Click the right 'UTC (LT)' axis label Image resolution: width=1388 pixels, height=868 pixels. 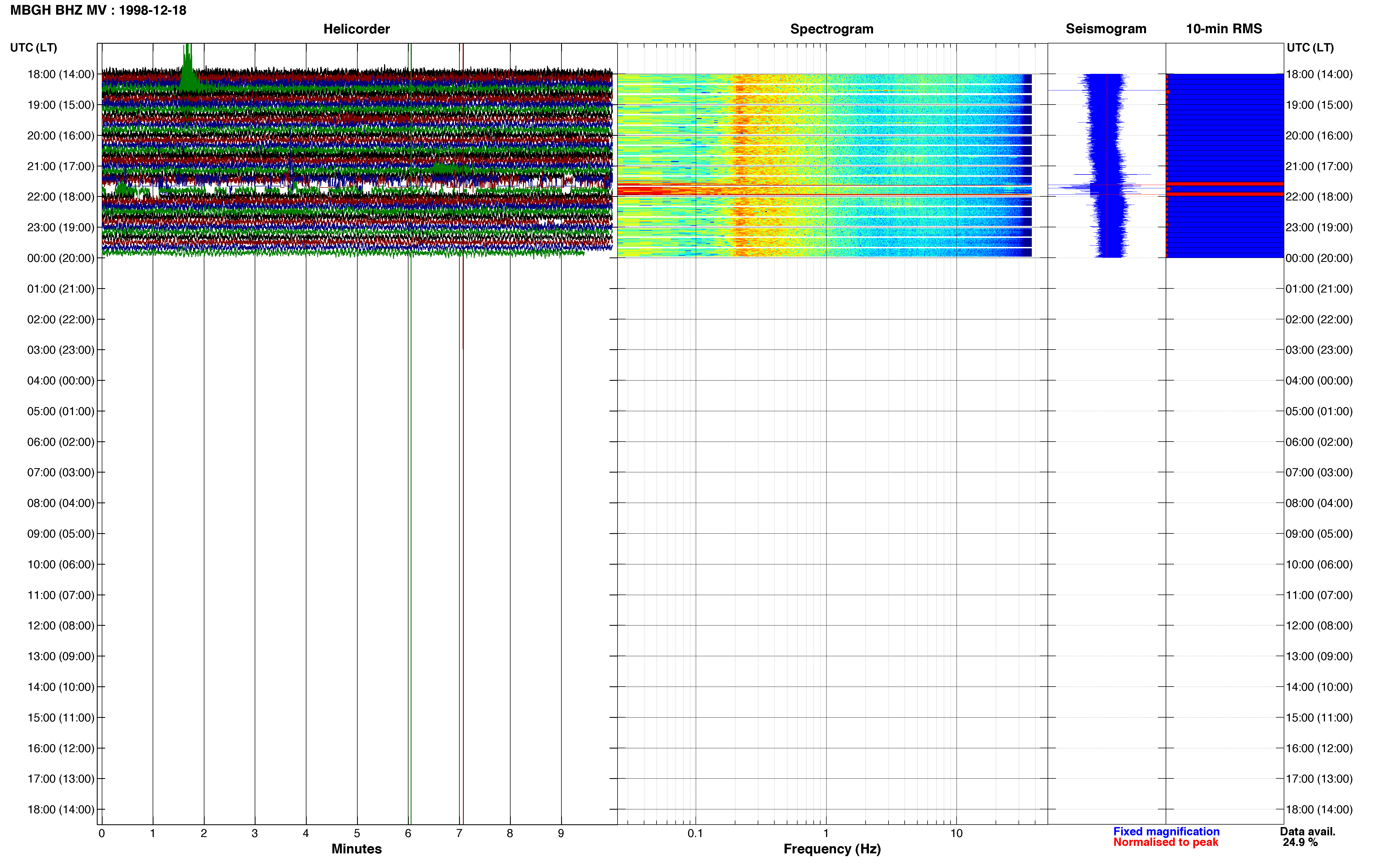click(x=1310, y=48)
